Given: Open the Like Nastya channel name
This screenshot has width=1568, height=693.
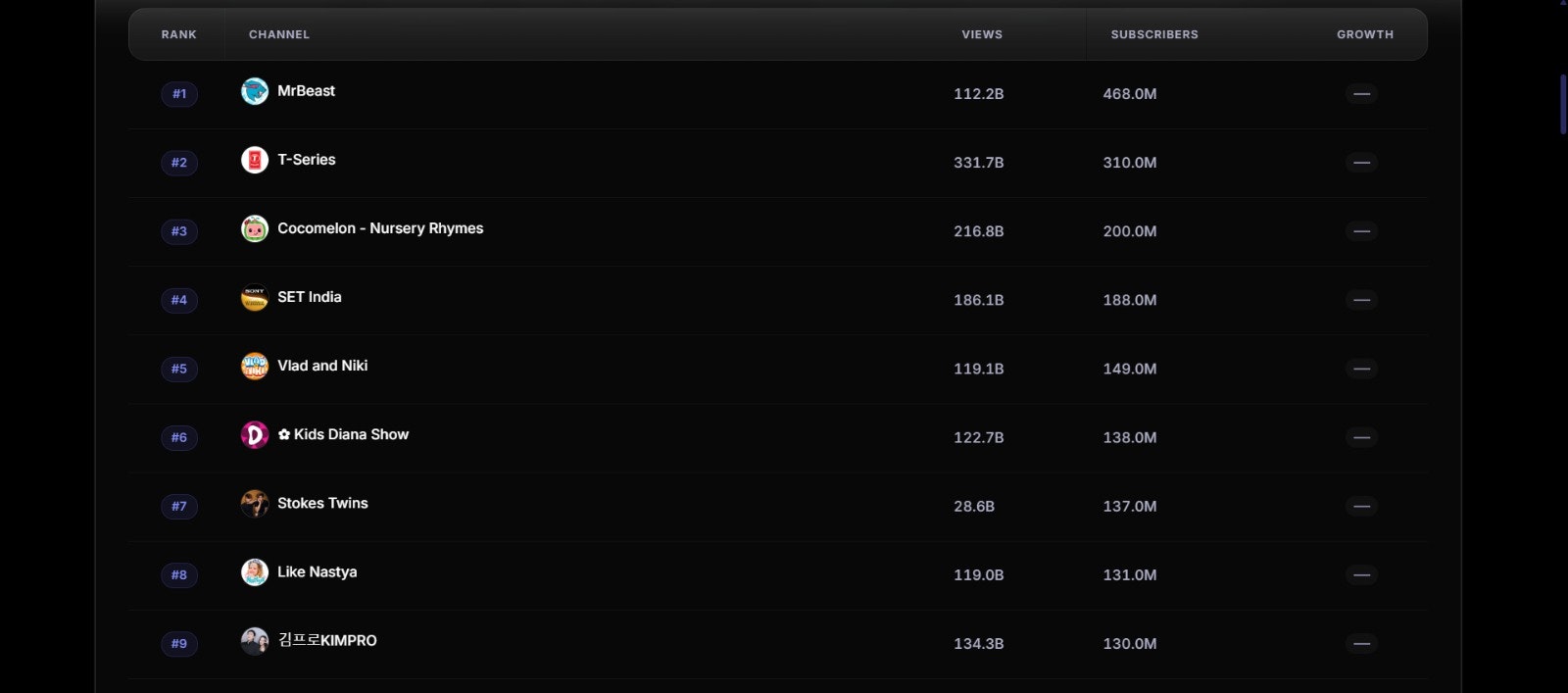Looking at the screenshot, I should 318,571.
